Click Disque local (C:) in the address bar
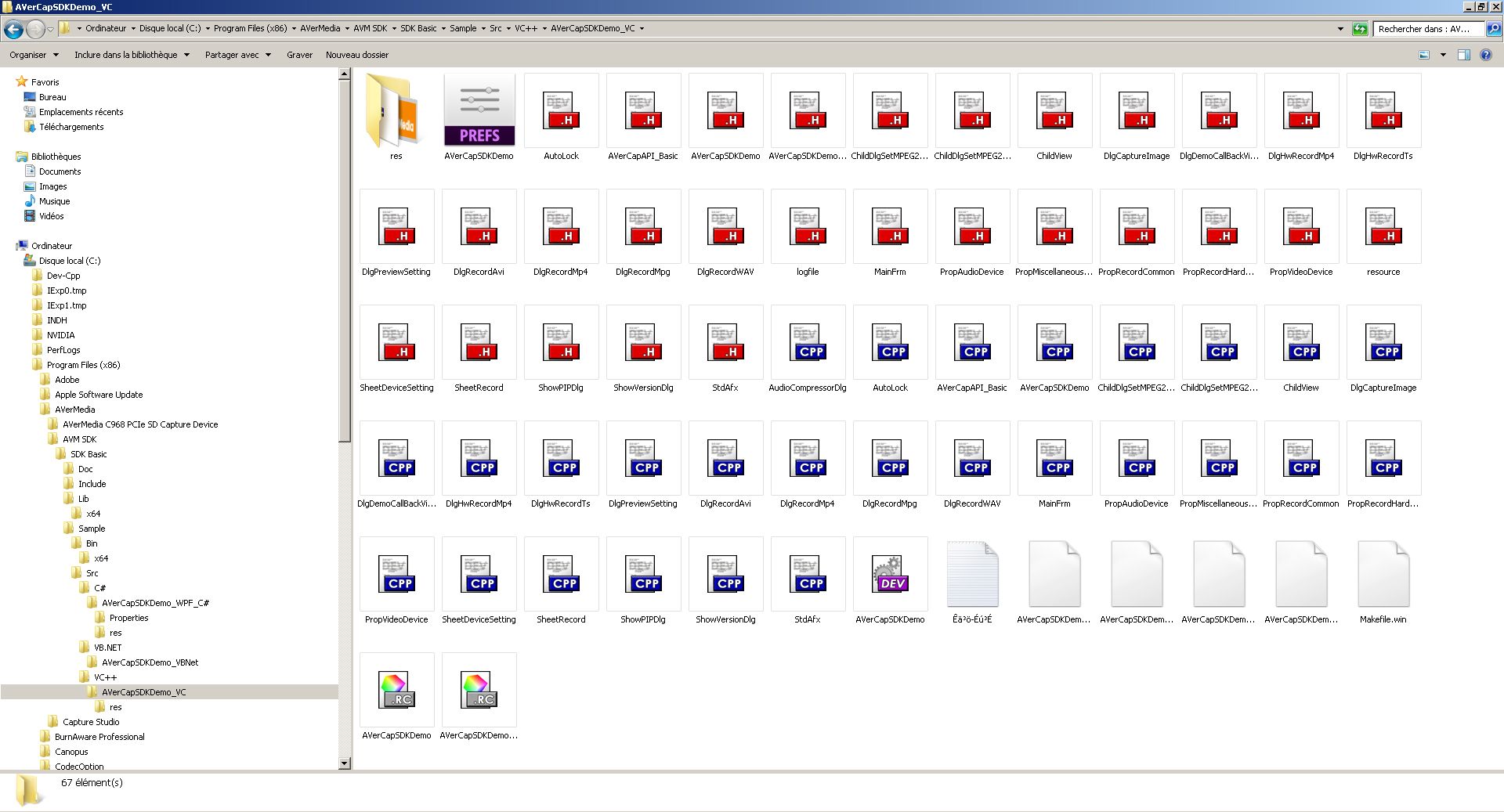1504x812 pixels. click(170, 29)
